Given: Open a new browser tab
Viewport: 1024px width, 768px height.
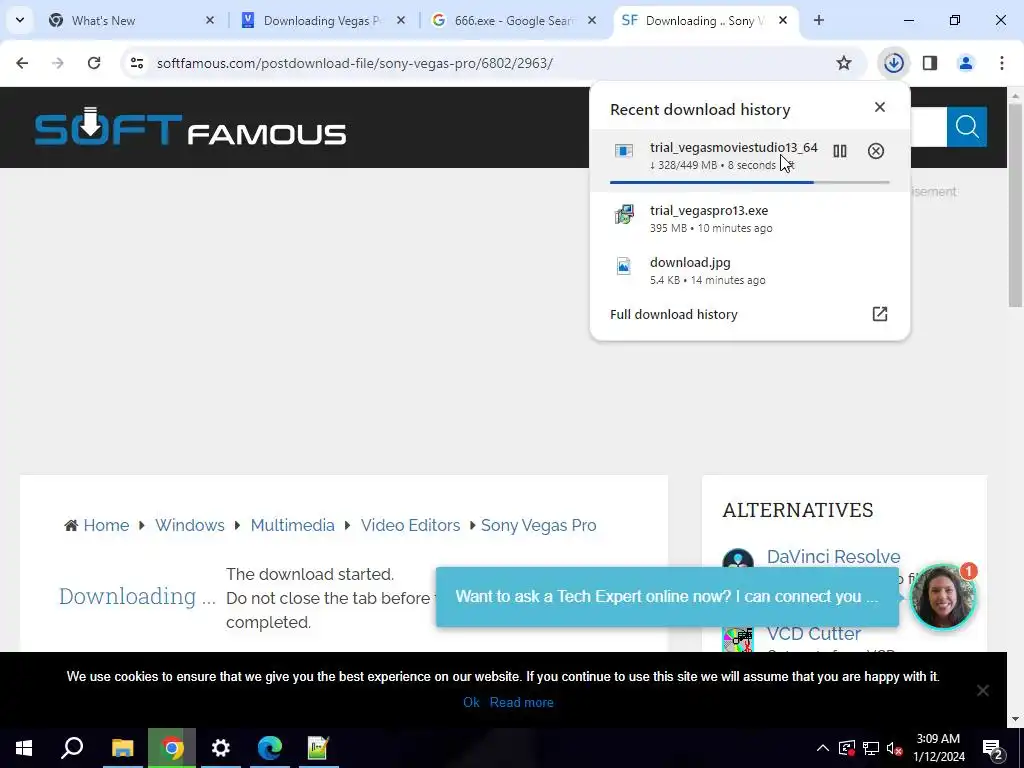Looking at the screenshot, I should pyautogui.click(x=819, y=21).
